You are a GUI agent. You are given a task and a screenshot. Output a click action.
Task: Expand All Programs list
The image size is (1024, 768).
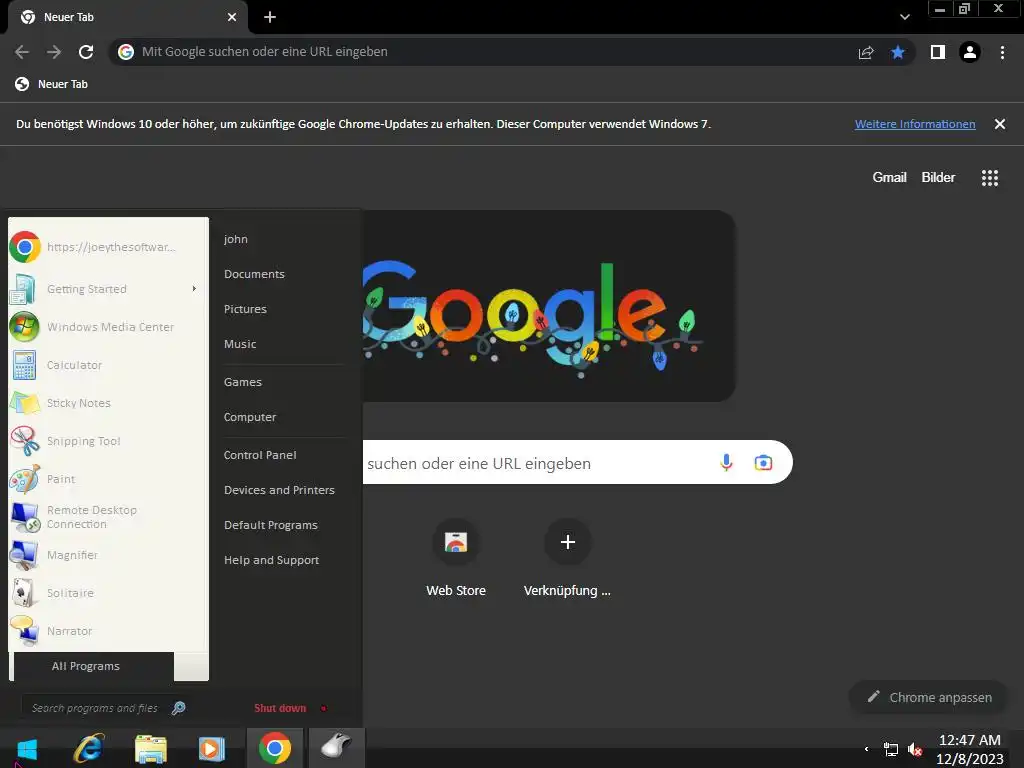(x=93, y=666)
